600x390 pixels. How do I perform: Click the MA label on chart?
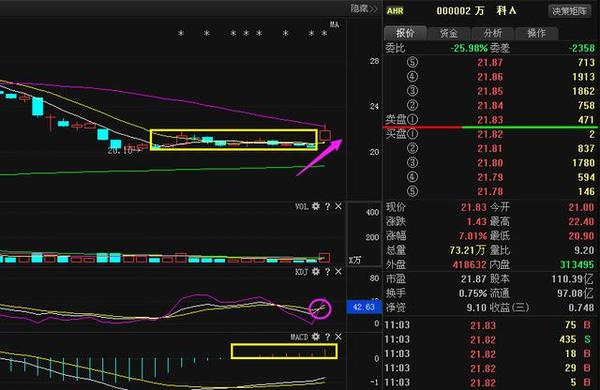click(334, 25)
